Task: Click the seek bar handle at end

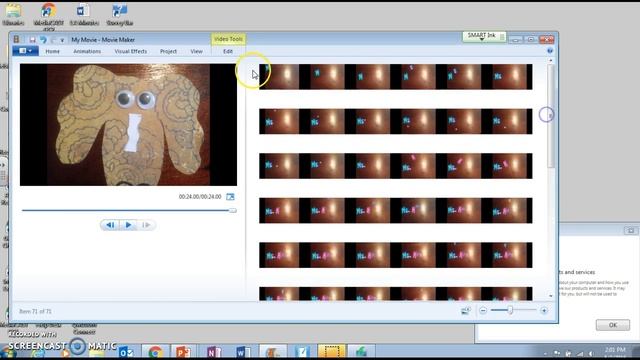Action: click(x=233, y=211)
